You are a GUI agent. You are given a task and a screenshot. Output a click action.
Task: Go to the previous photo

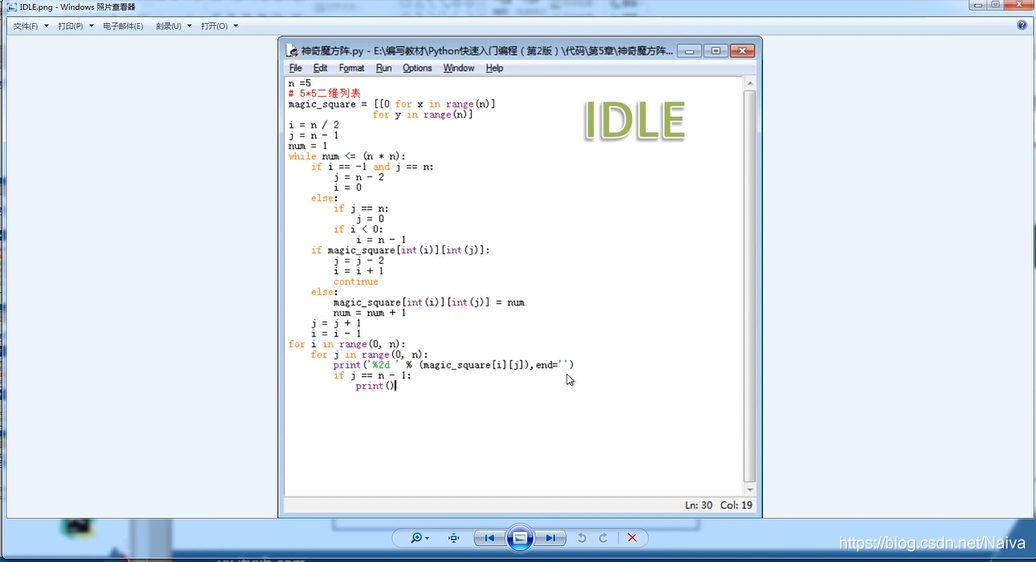coord(490,538)
